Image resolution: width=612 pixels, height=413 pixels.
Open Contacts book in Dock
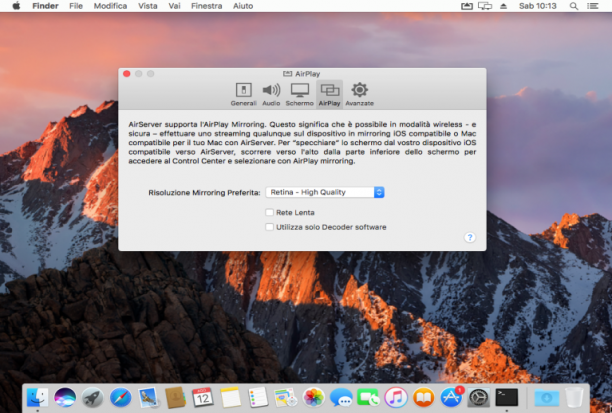tap(175, 397)
